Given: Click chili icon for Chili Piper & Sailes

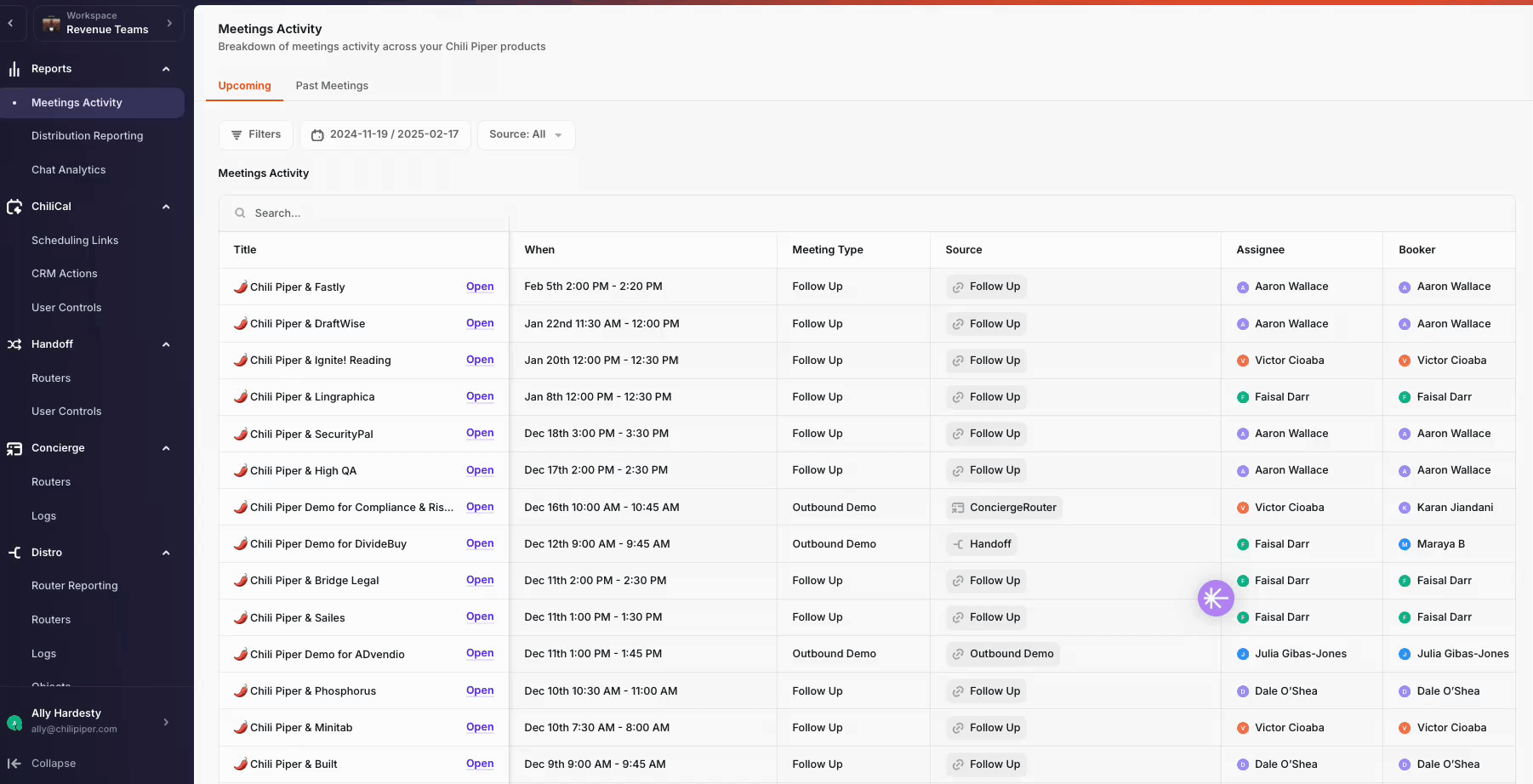Looking at the screenshot, I should click(241, 617).
